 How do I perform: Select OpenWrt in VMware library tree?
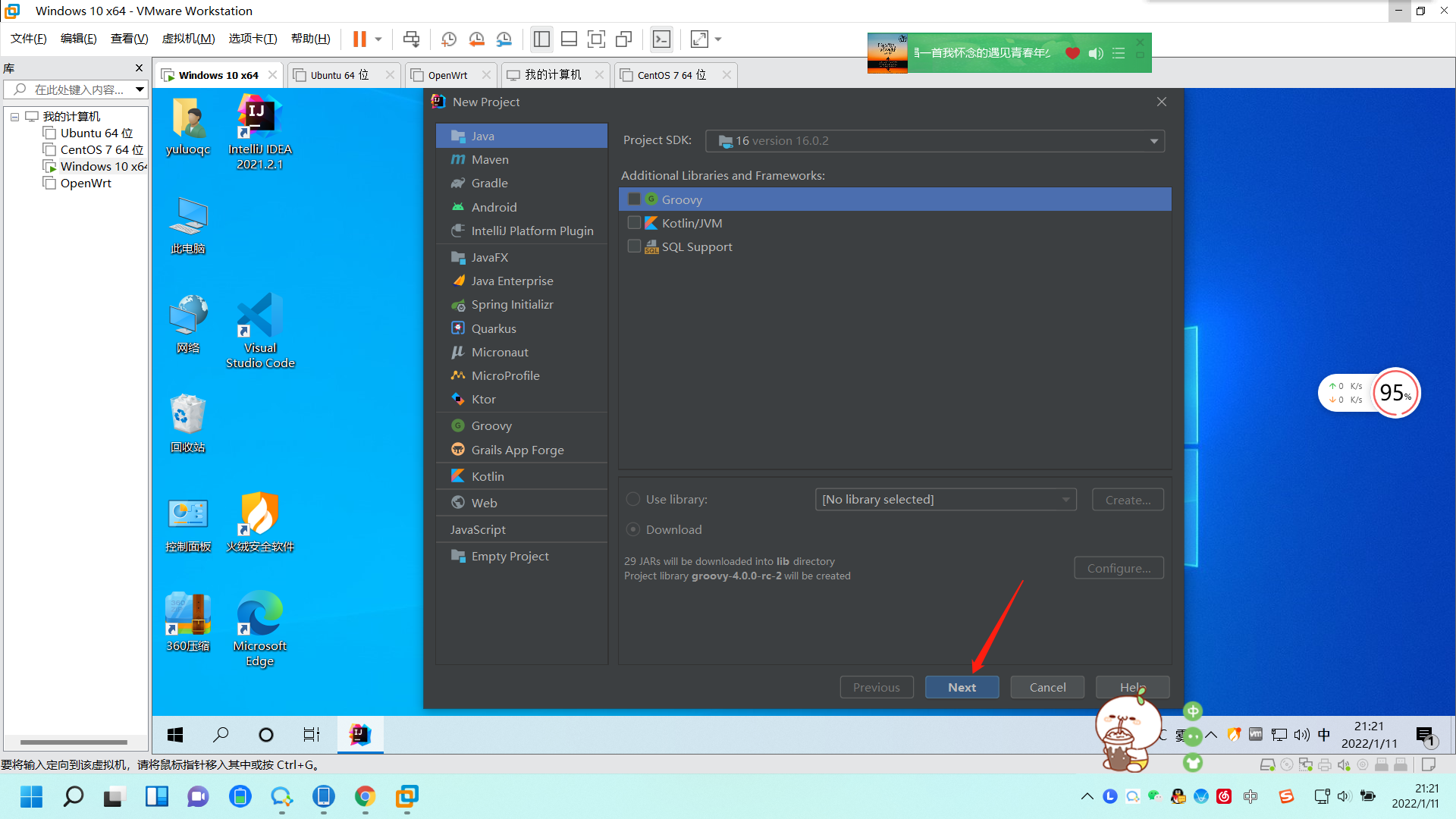[x=86, y=183]
